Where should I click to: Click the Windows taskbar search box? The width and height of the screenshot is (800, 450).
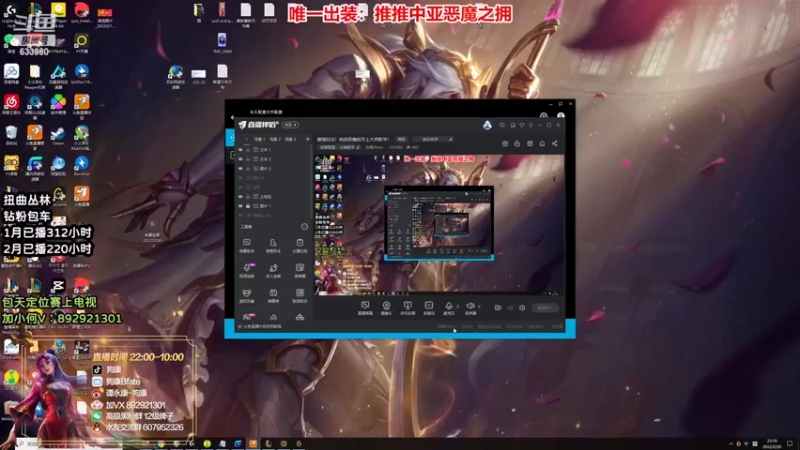pos(71,443)
